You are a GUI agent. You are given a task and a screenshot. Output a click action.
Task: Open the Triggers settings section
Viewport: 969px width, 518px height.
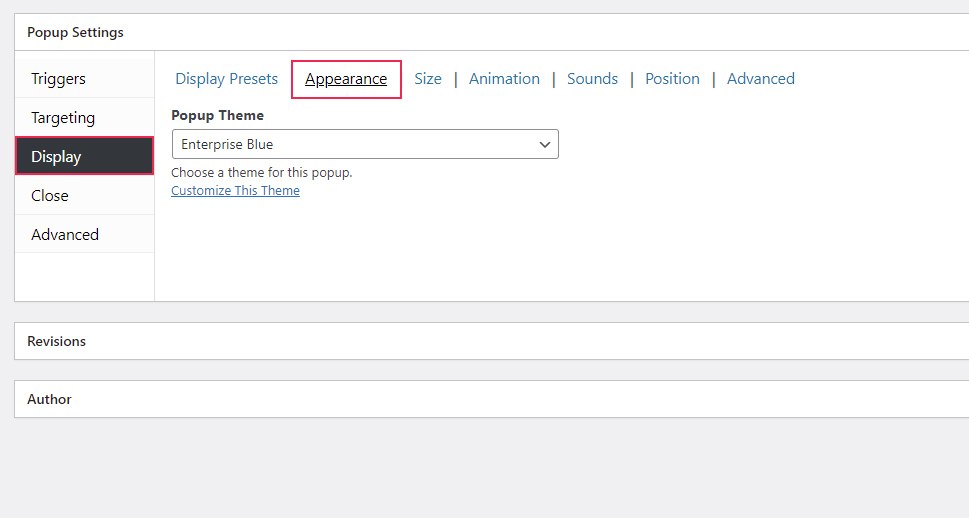coord(58,79)
